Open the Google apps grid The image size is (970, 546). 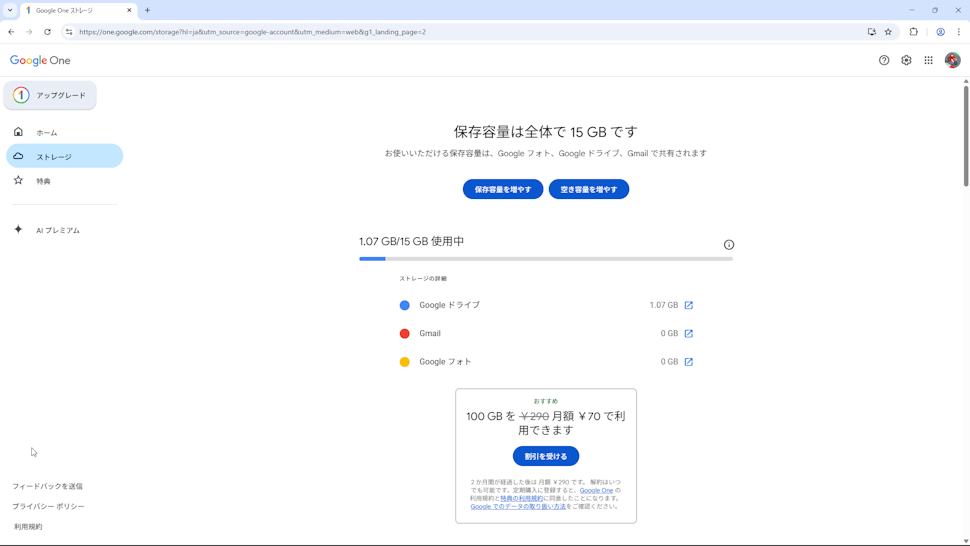pyautogui.click(x=929, y=60)
